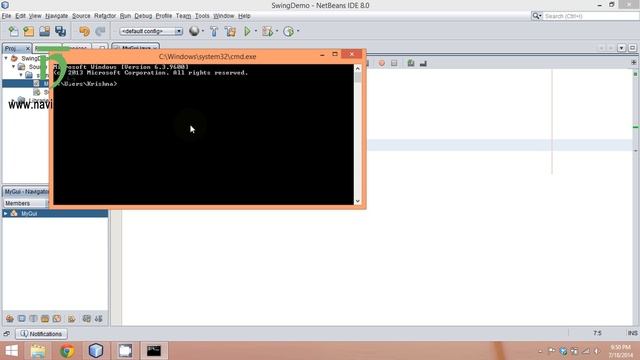This screenshot has height=360, width=640.
Task: Click the Save All toolbar icon
Action: pos(60,31)
